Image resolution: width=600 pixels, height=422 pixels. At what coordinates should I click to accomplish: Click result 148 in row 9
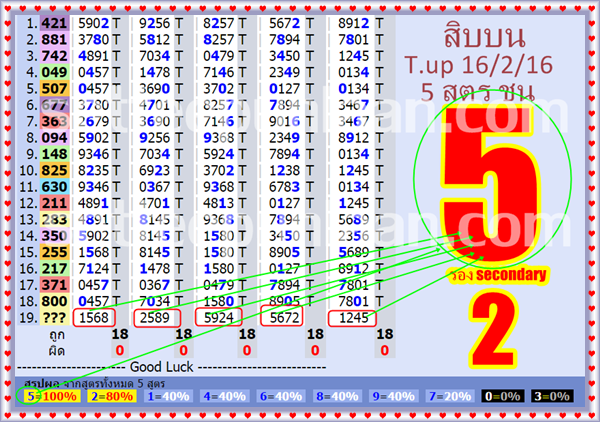pyautogui.click(x=54, y=154)
